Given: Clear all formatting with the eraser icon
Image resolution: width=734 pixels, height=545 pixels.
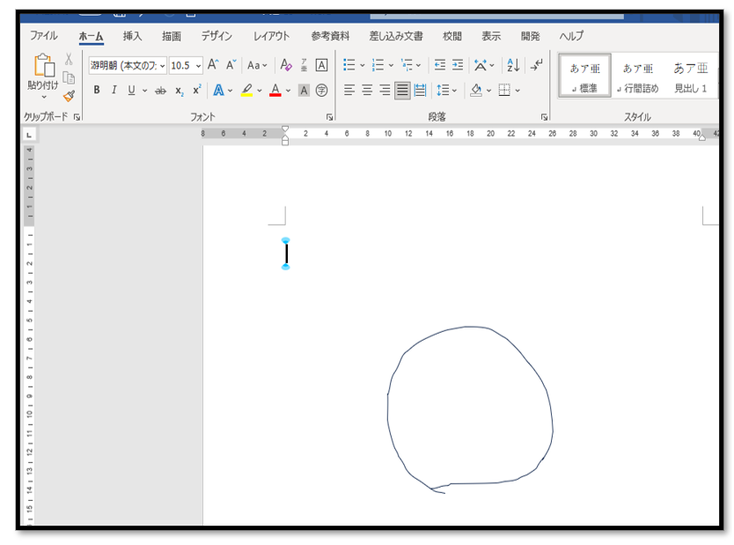Looking at the screenshot, I should (x=287, y=65).
